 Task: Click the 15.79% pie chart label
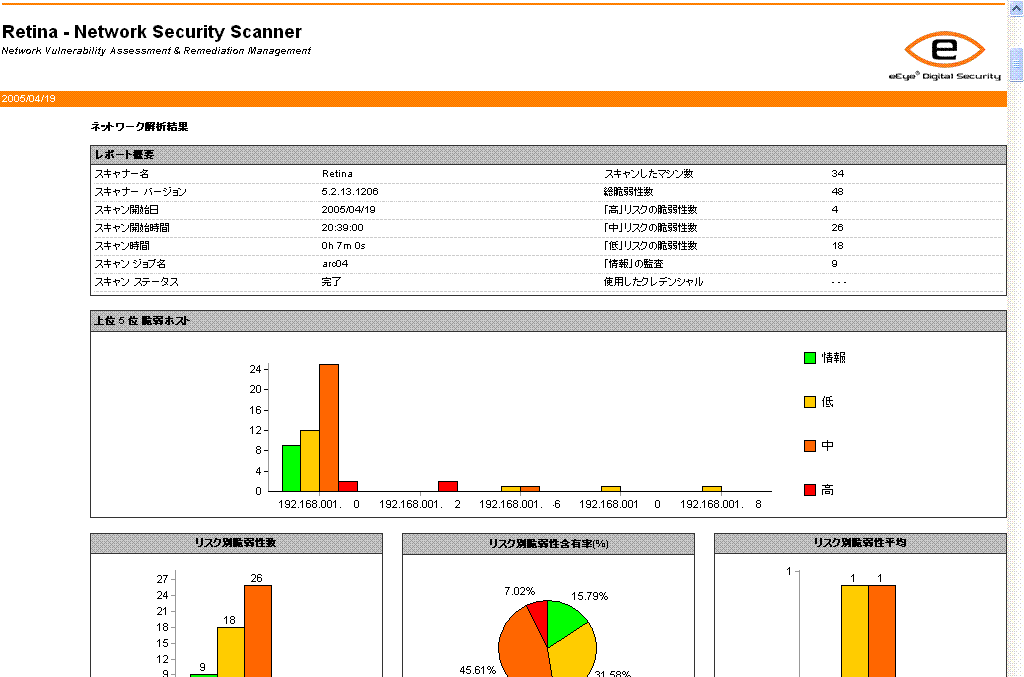point(589,597)
